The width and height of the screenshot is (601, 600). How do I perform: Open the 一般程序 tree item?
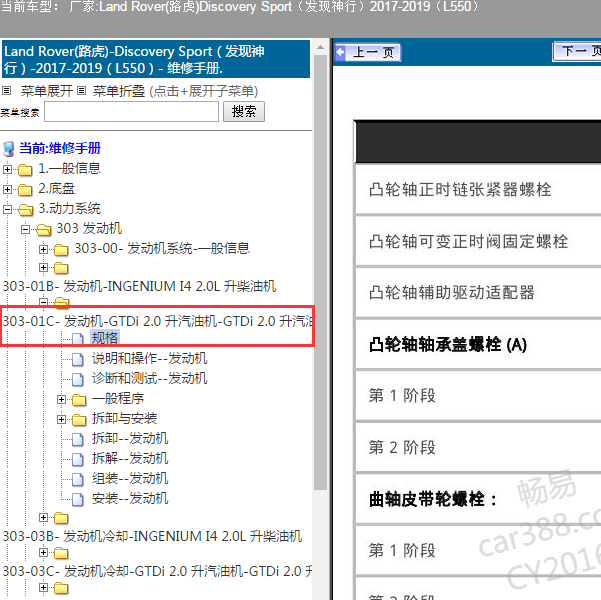click(x=118, y=398)
